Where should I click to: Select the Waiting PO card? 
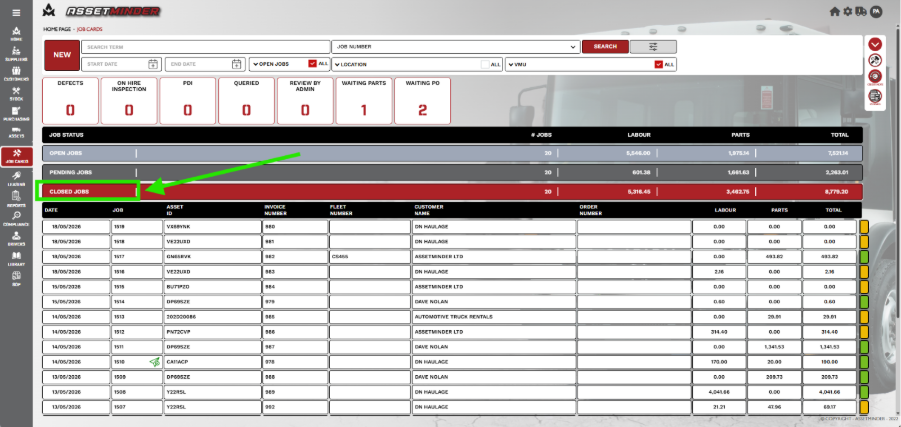(x=422, y=101)
